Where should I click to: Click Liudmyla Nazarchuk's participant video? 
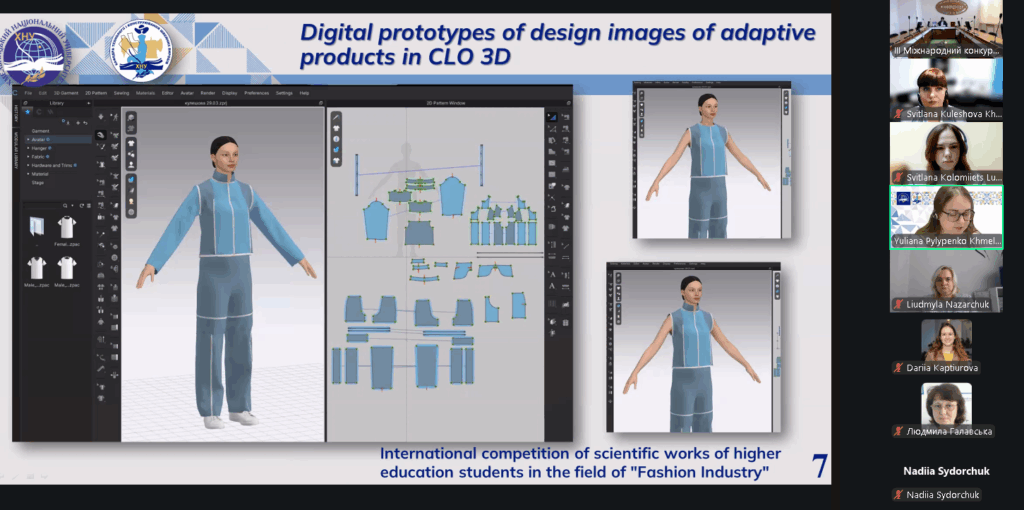[x=946, y=280]
